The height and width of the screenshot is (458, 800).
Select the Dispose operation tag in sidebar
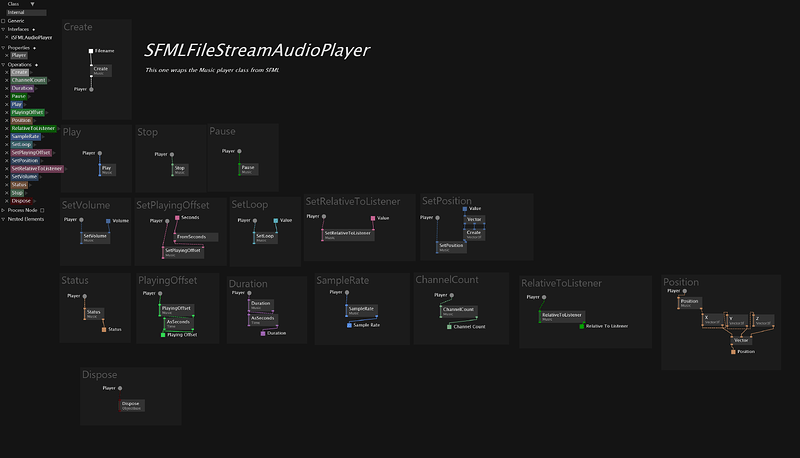click(x=21, y=201)
